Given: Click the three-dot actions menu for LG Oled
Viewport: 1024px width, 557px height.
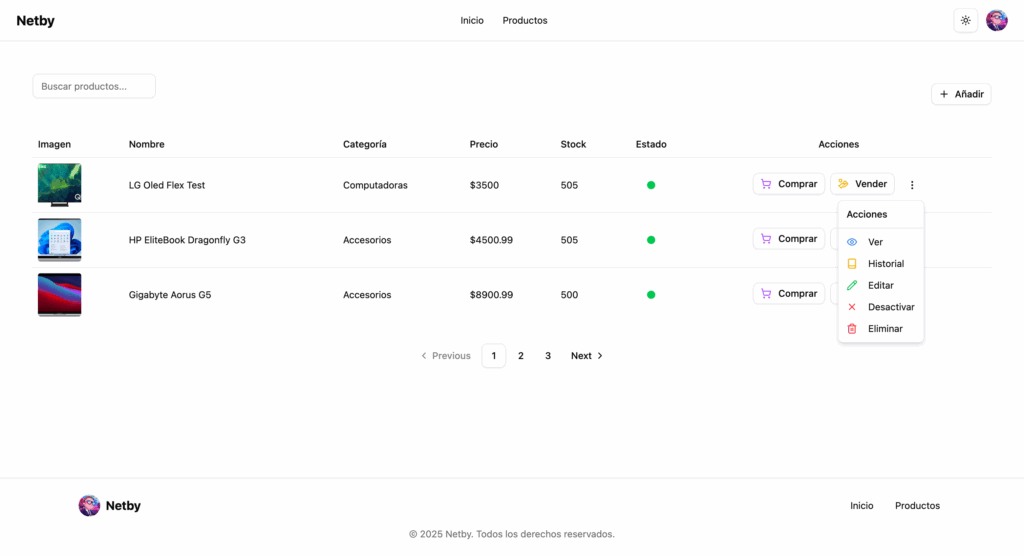Looking at the screenshot, I should (912, 185).
